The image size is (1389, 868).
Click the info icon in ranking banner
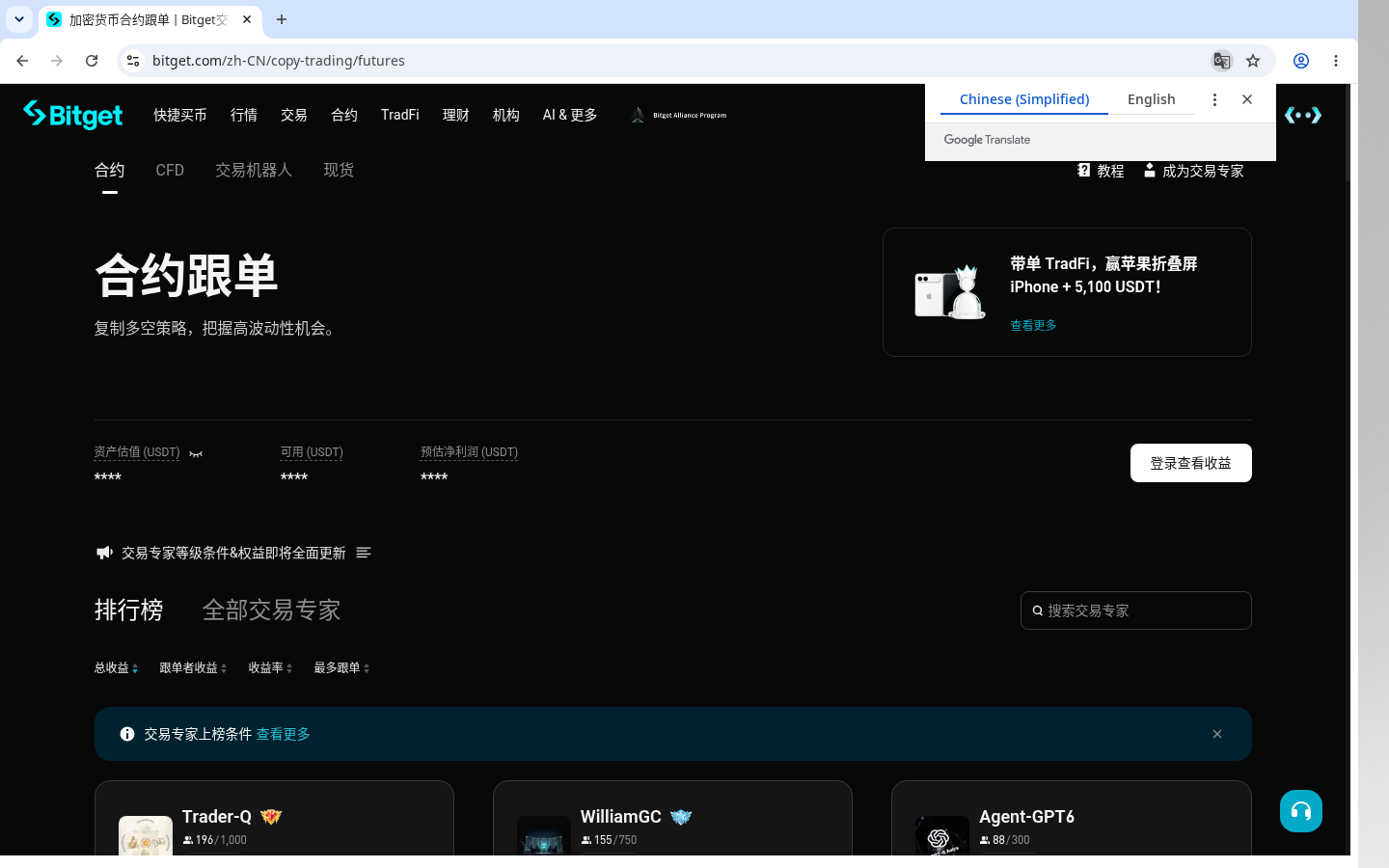[x=127, y=734]
